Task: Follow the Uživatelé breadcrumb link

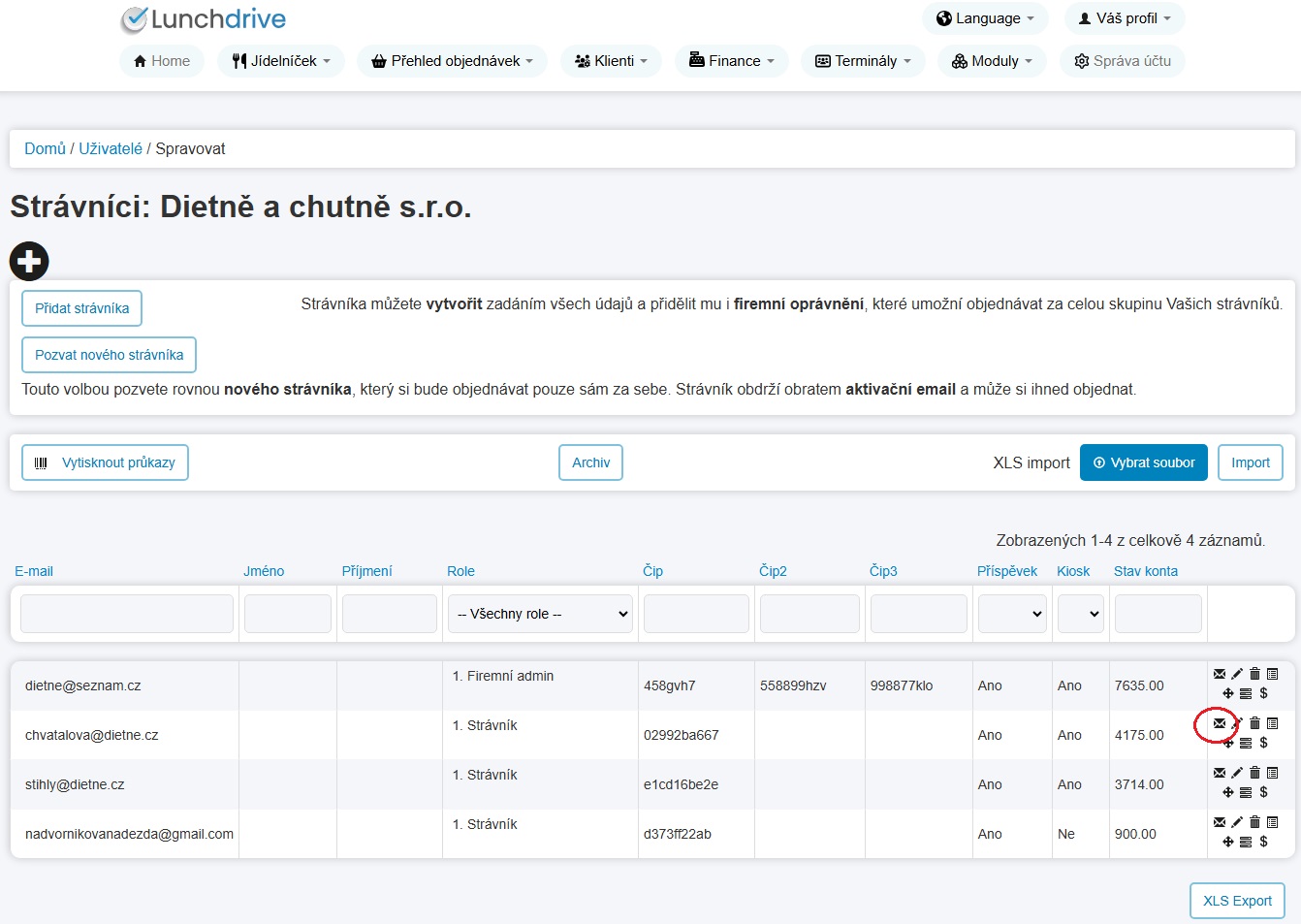Action: click(x=111, y=148)
